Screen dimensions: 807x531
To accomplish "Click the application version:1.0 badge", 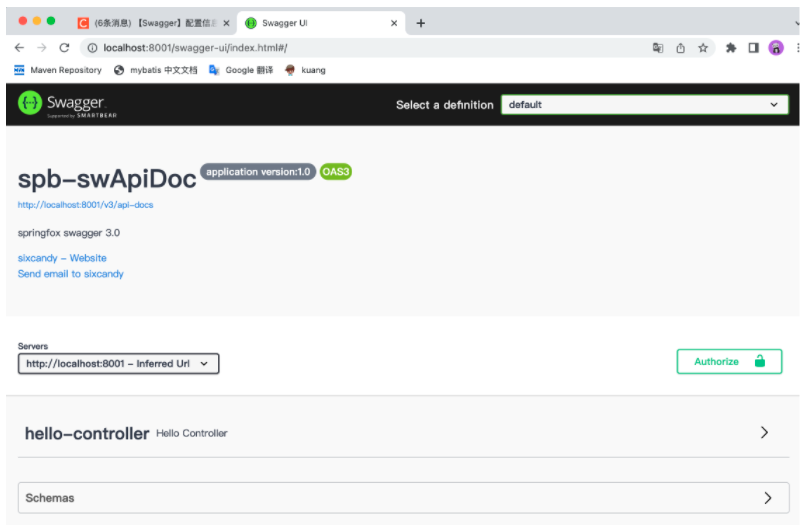I will coord(258,172).
